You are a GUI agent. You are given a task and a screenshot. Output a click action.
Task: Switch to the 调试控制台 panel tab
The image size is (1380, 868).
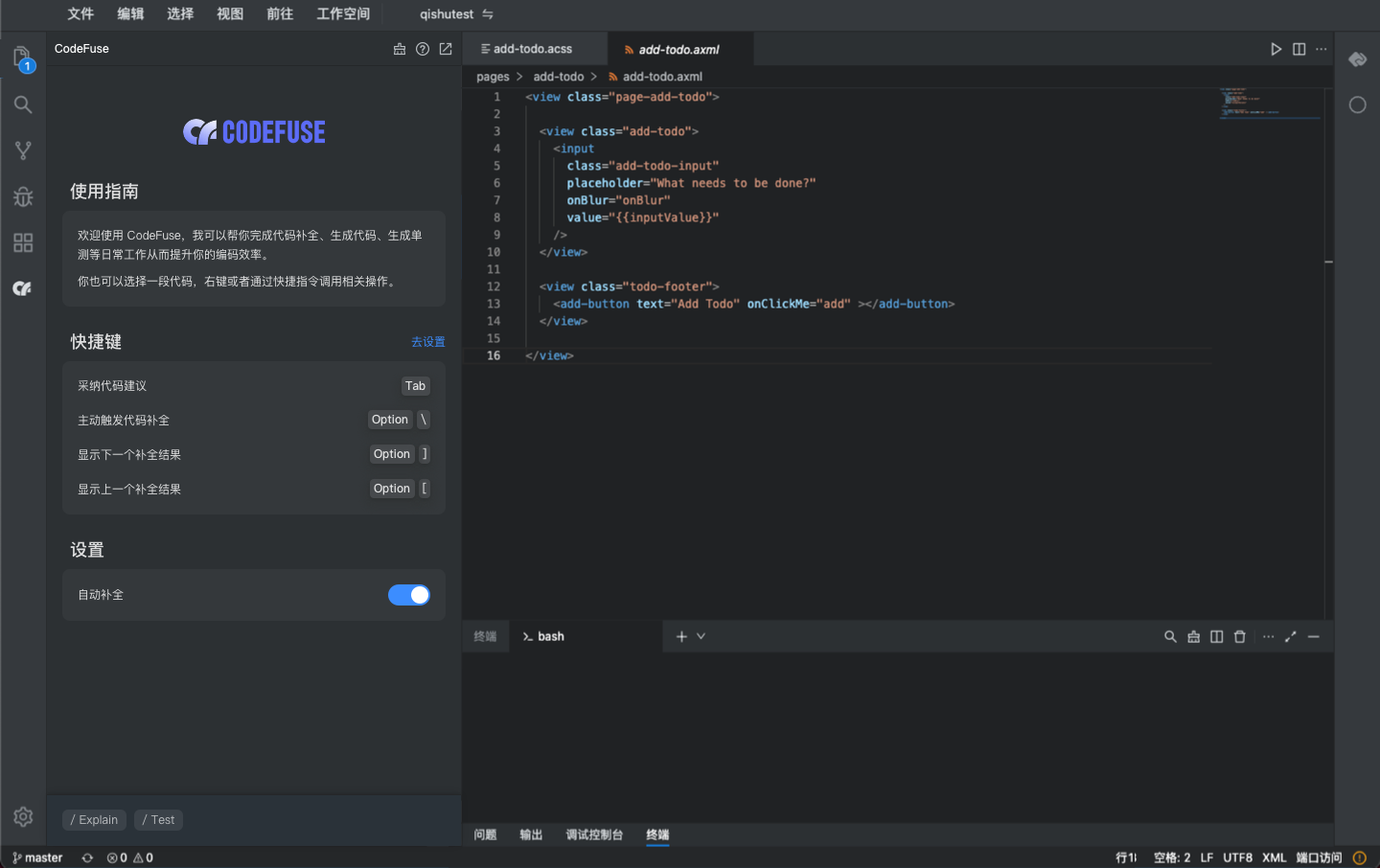tap(594, 834)
